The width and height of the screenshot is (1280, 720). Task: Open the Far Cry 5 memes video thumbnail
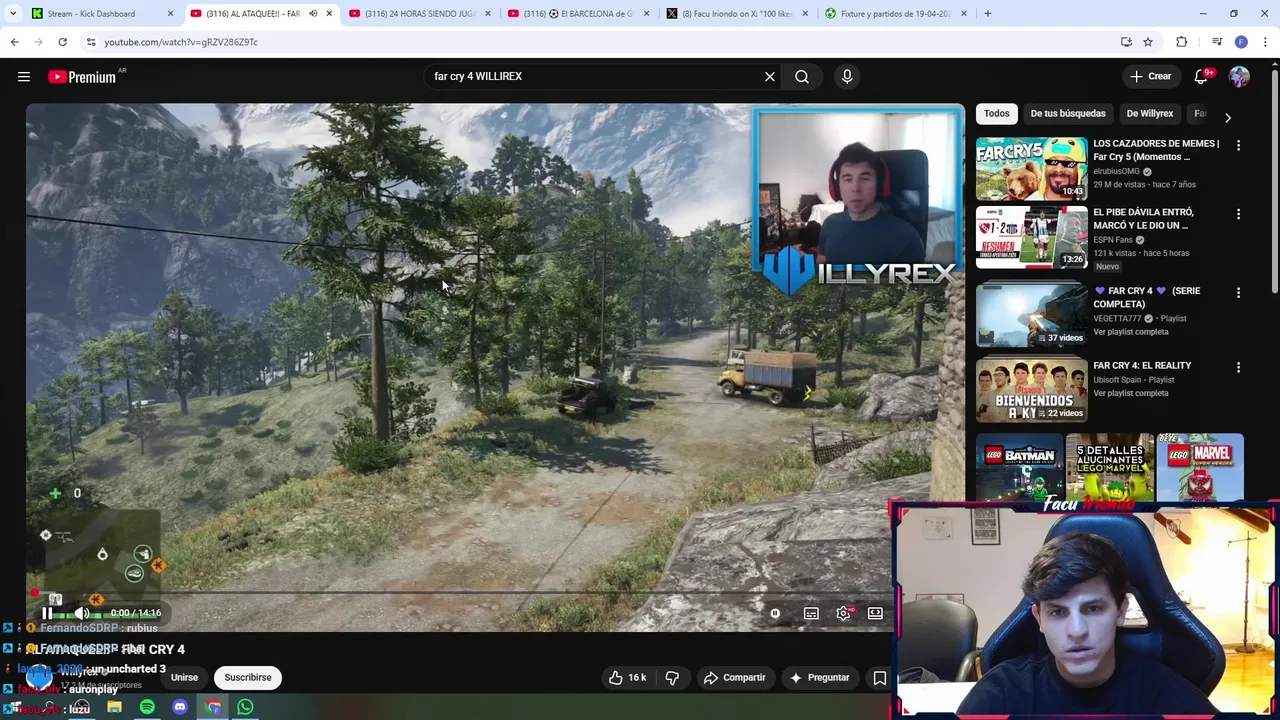(x=1031, y=169)
